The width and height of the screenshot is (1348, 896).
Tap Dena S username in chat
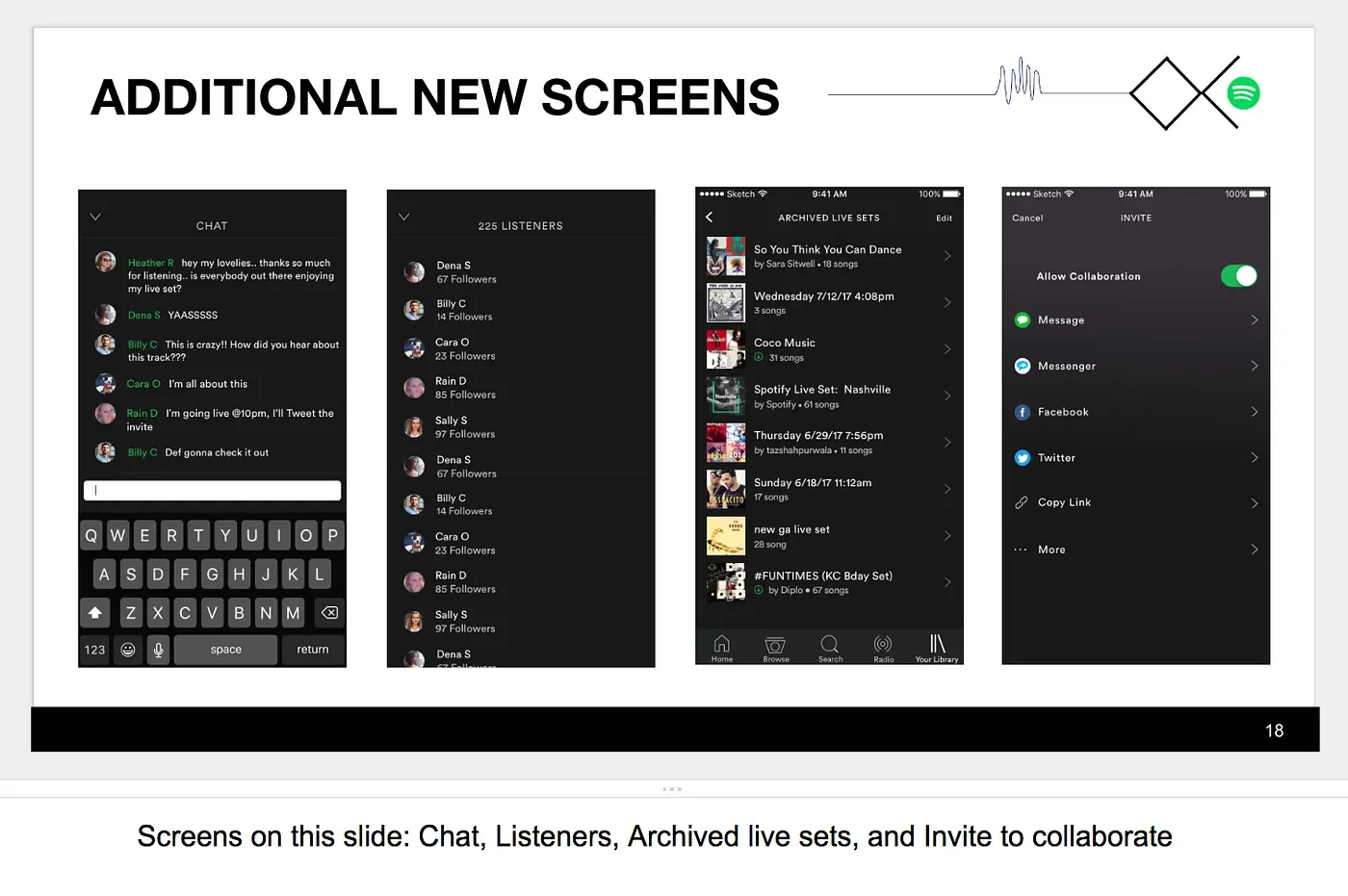pos(143,316)
